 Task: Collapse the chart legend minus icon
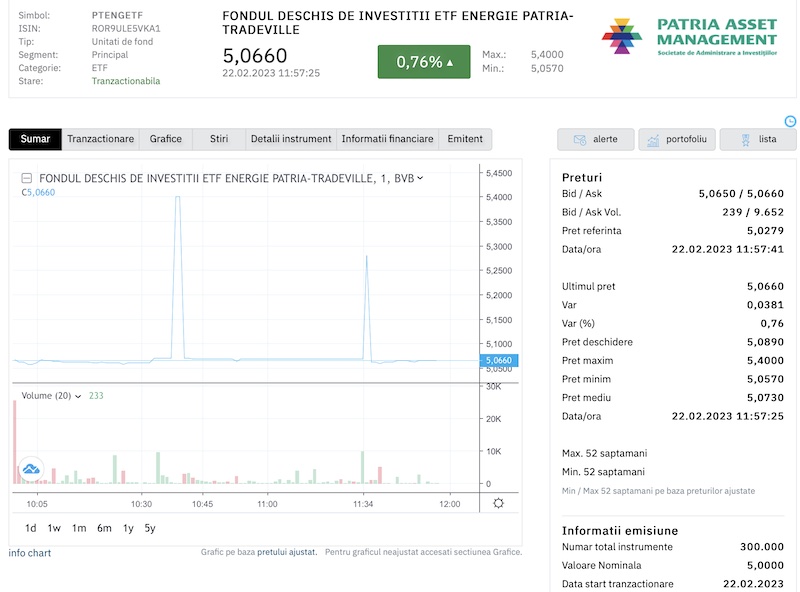click(27, 178)
